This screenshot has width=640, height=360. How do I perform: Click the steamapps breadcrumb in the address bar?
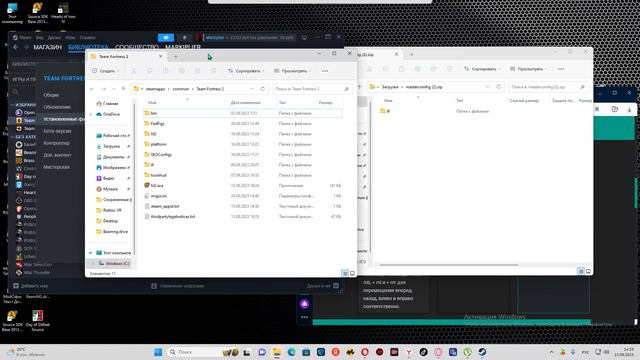[155, 89]
